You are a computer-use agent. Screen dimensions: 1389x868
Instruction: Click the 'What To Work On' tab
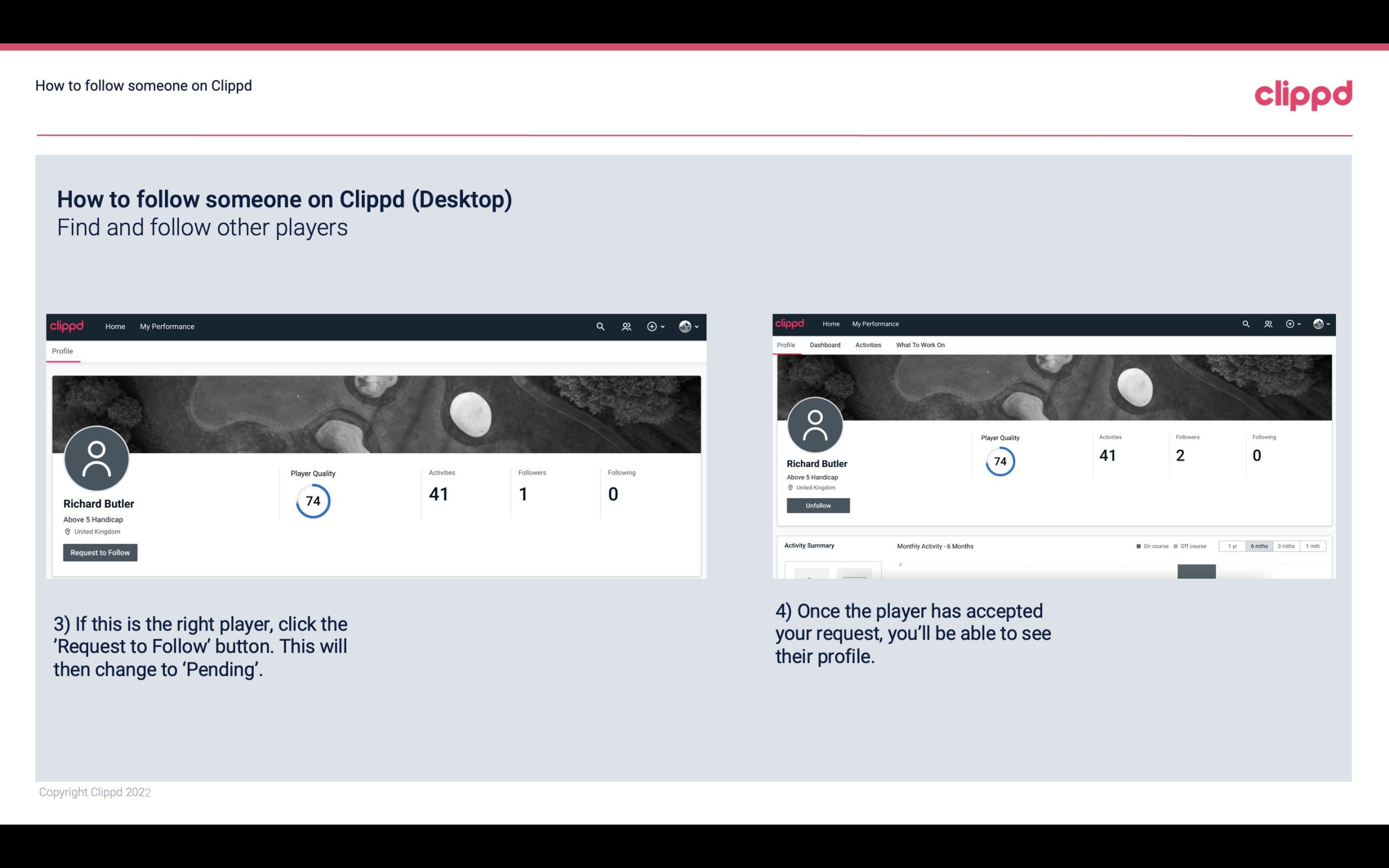pyautogui.click(x=919, y=345)
